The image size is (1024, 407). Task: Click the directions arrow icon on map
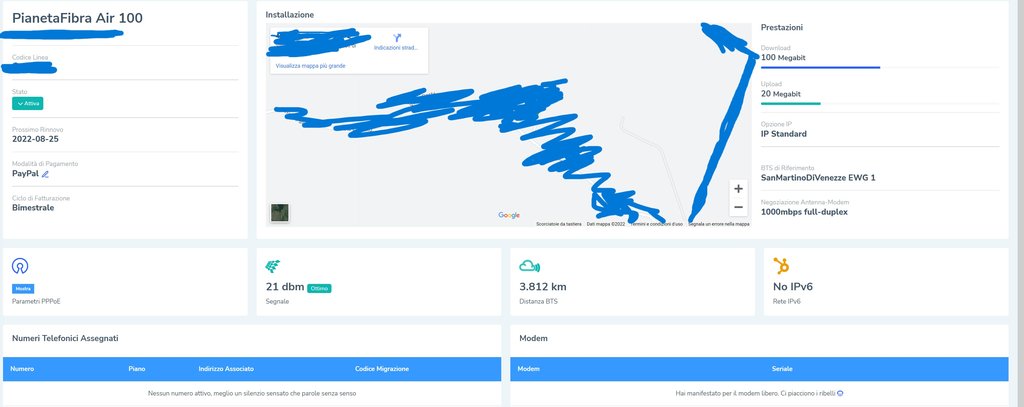coord(396,38)
